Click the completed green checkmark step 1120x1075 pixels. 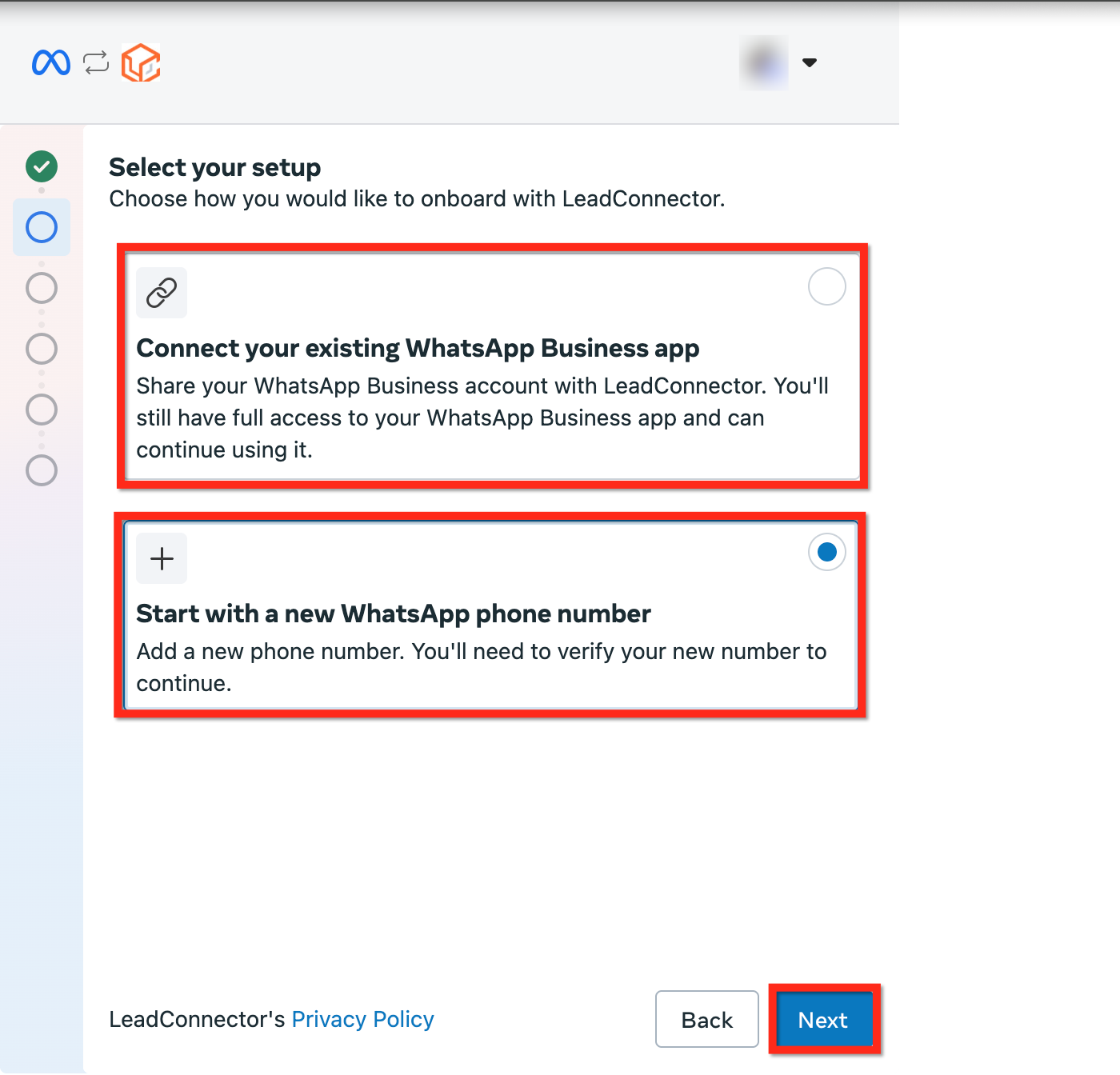tap(42, 166)
